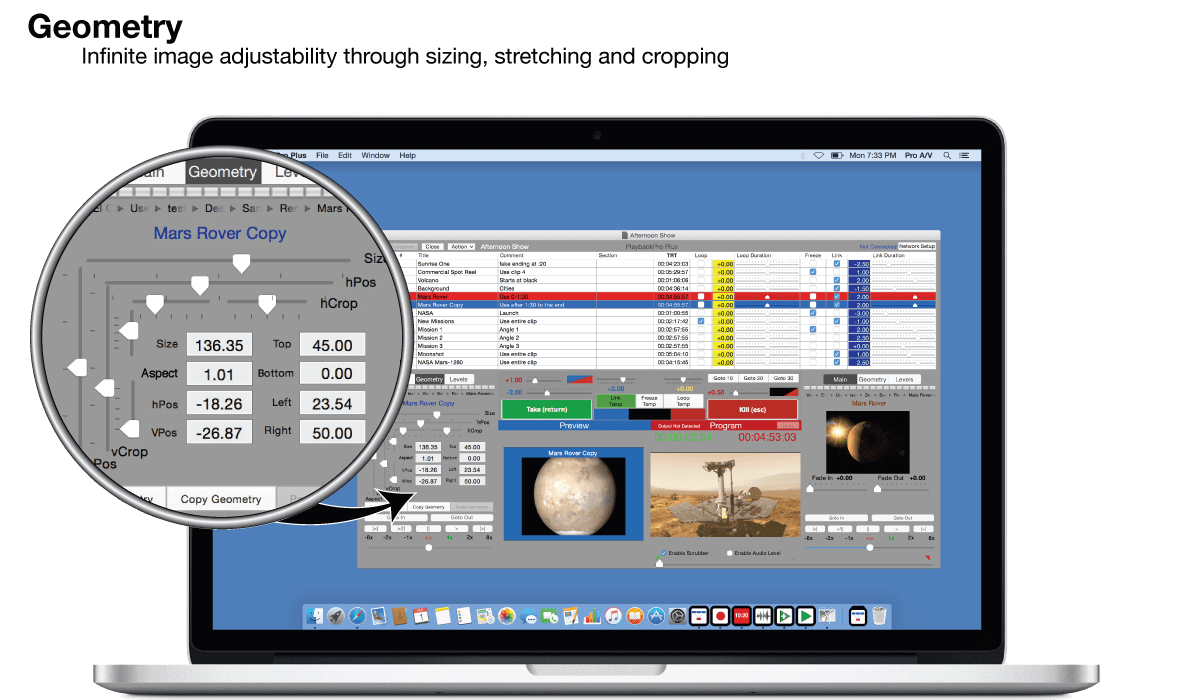Open the Action dropdown menu

(x=462, y=246)
